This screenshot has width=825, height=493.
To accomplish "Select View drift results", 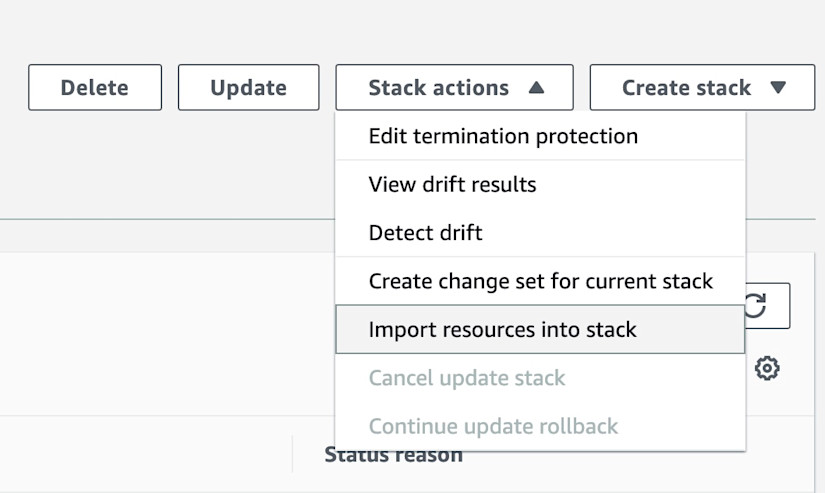I will point(452,184).
